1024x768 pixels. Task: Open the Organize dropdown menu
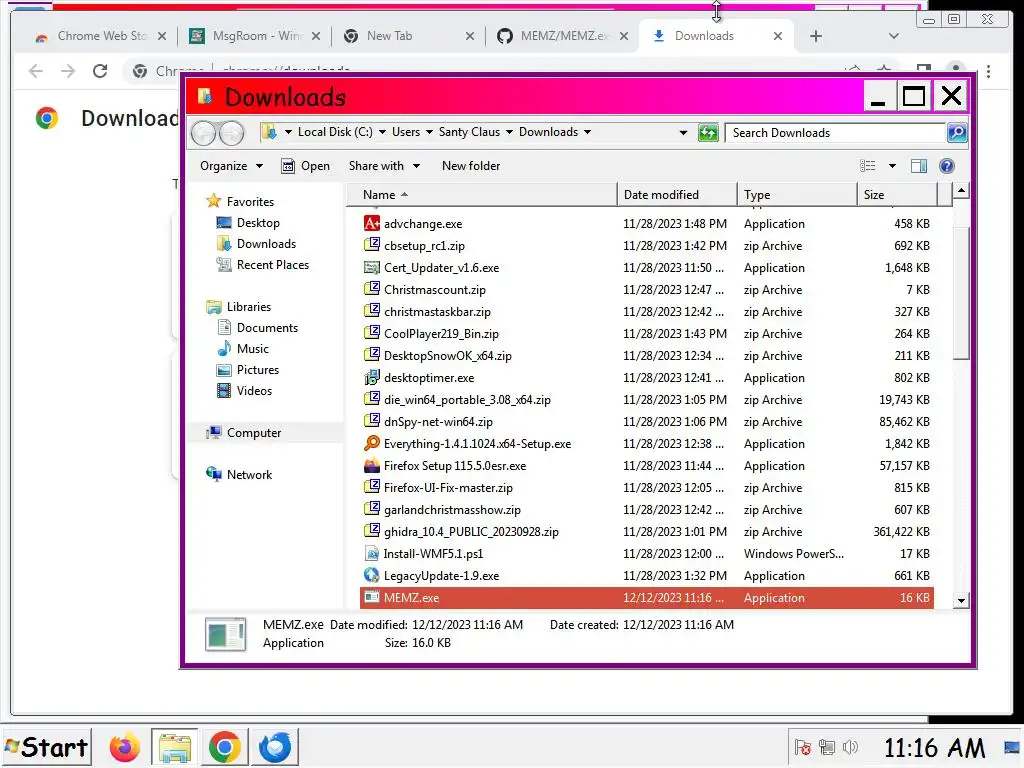(x=231, y=166)
